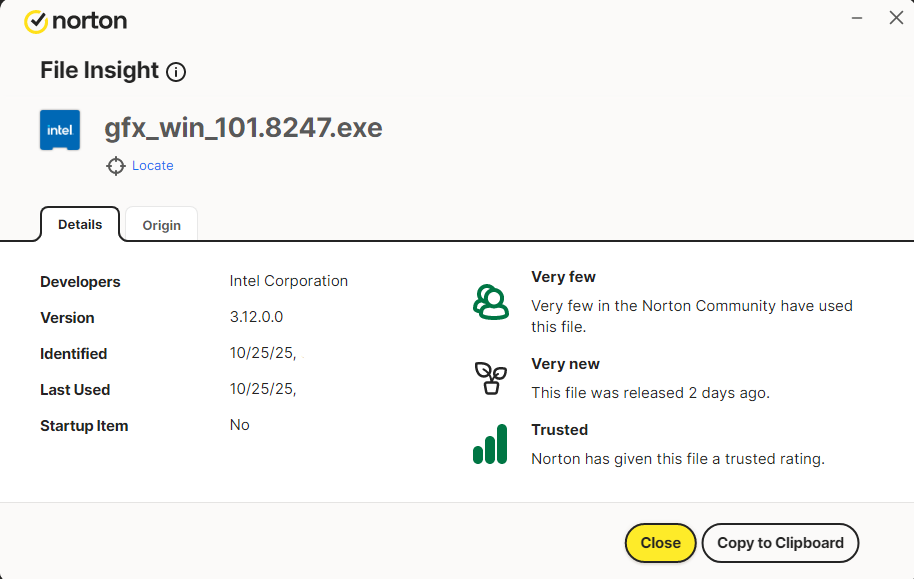Click the Norton Community users icon
The width and height of the screenshot is (914, 579).
[x=490, y=301]
